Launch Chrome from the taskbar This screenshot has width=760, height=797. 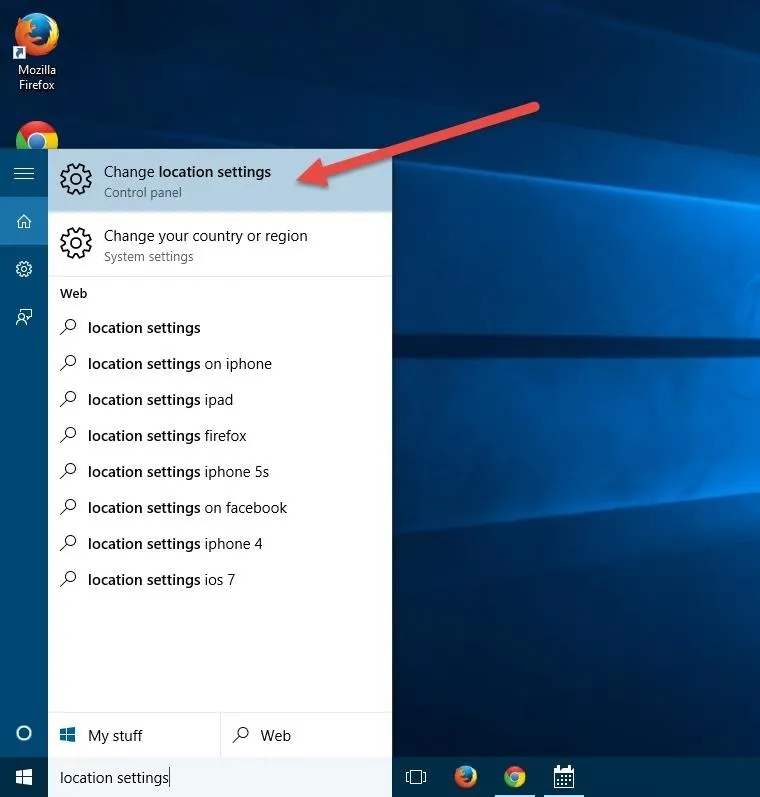[514, 777]
